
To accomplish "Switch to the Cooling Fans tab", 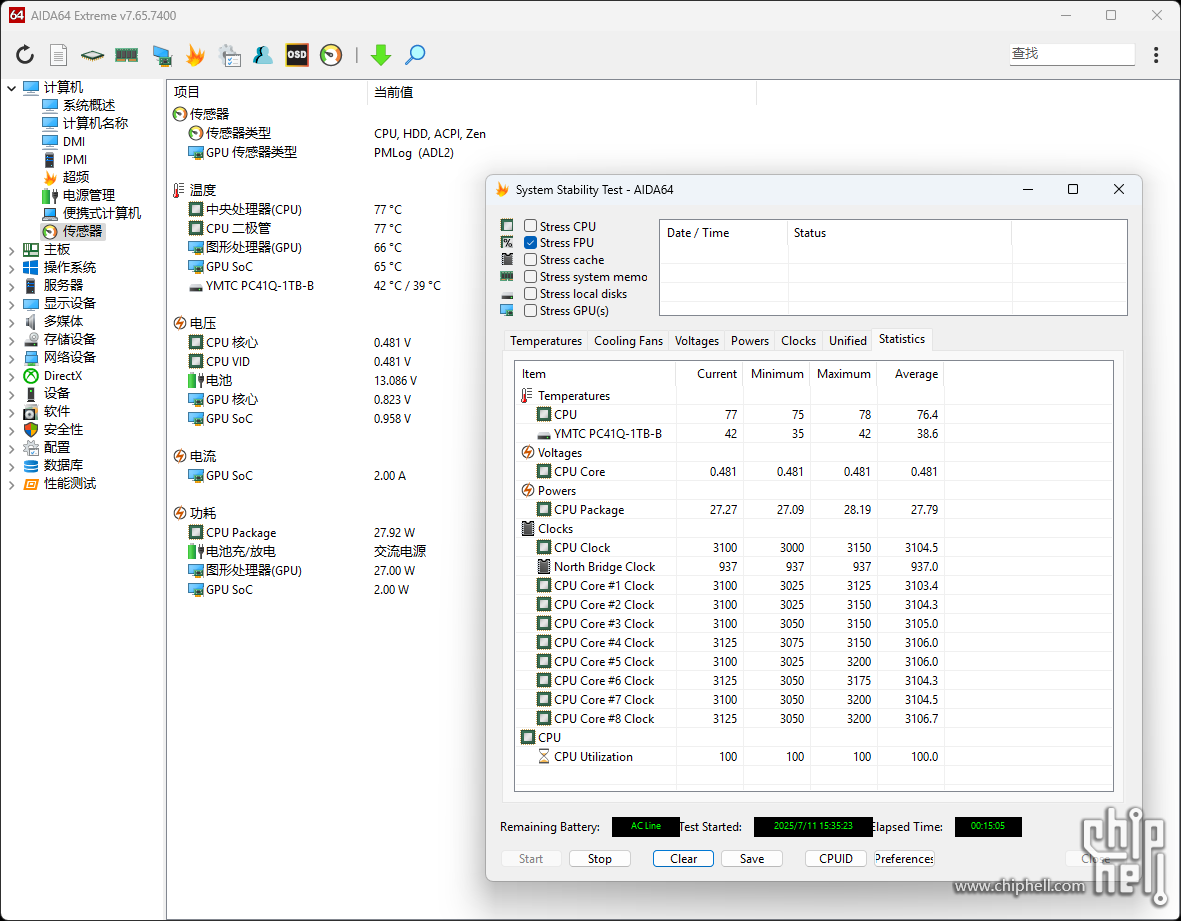I will pyautogui.click(x=628, y=340).
